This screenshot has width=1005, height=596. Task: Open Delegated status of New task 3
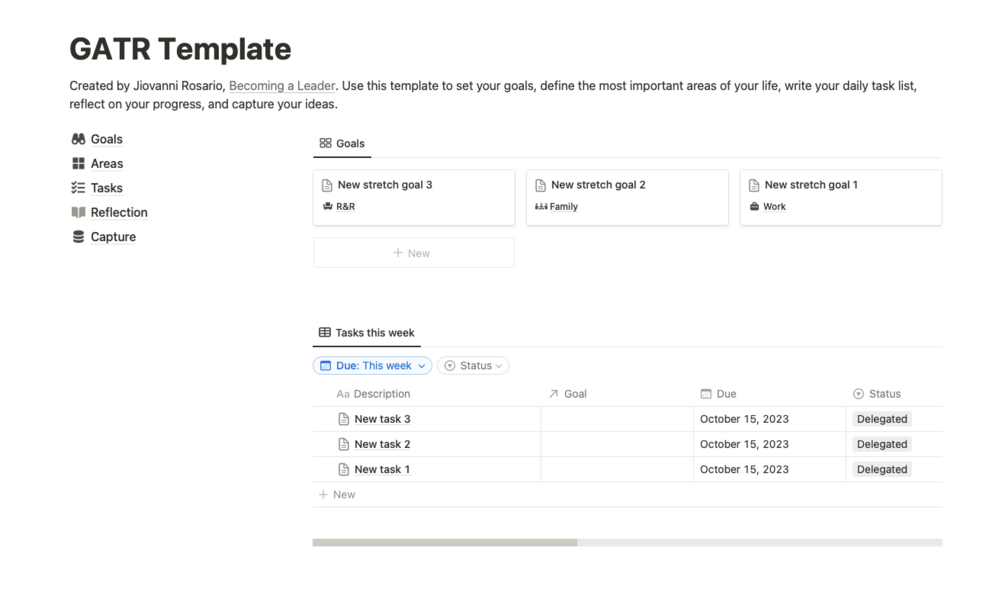pyautogui.click(x=881, y=419)
